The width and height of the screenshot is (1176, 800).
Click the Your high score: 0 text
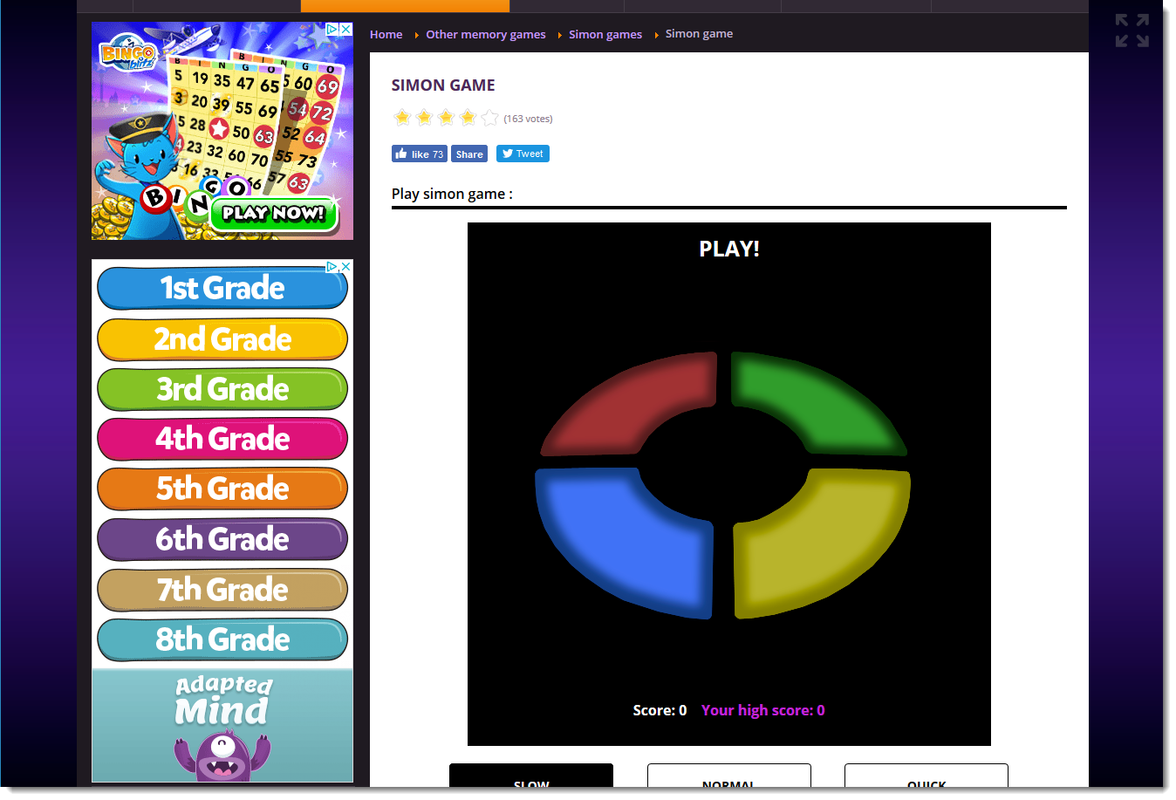coord(763,710)
